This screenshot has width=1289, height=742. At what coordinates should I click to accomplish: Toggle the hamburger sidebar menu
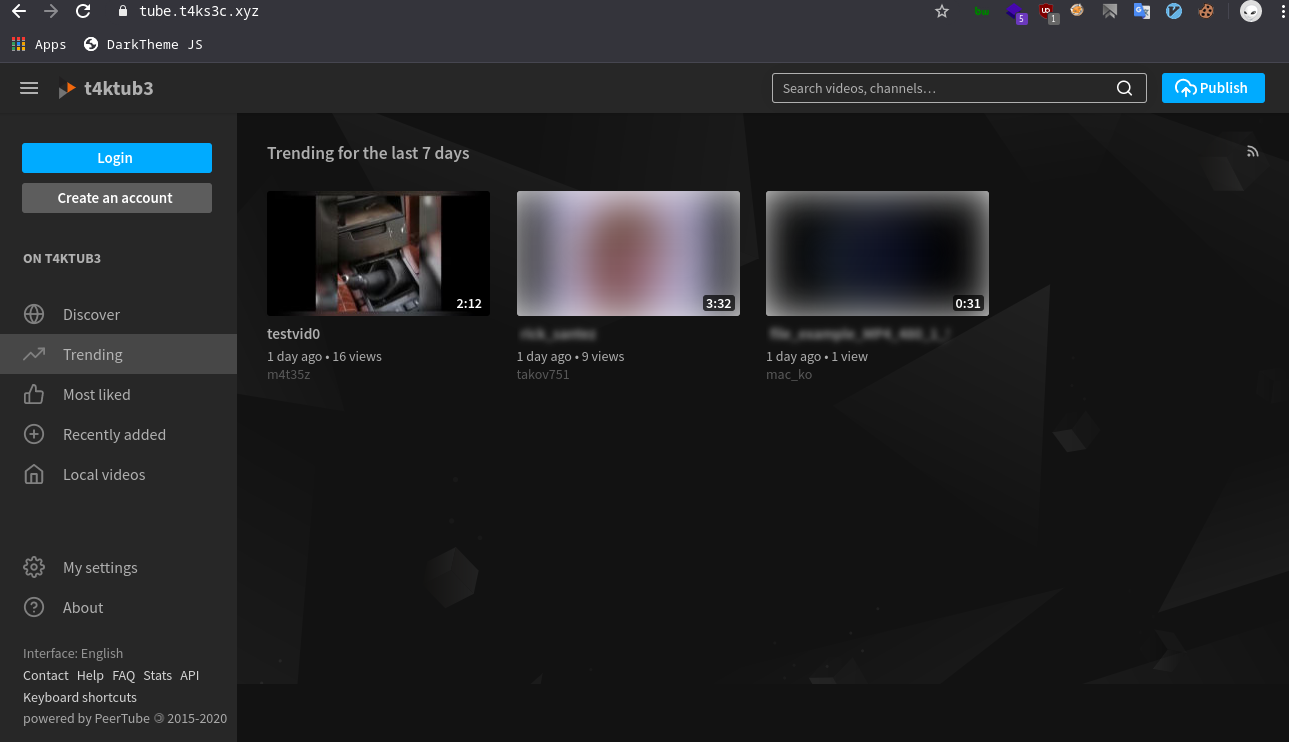29,88
